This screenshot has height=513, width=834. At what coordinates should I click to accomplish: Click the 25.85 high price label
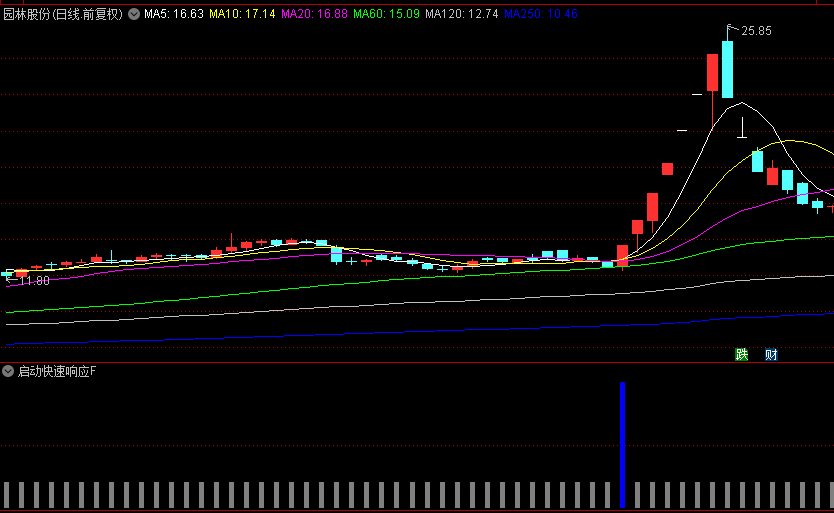[756, 31]
